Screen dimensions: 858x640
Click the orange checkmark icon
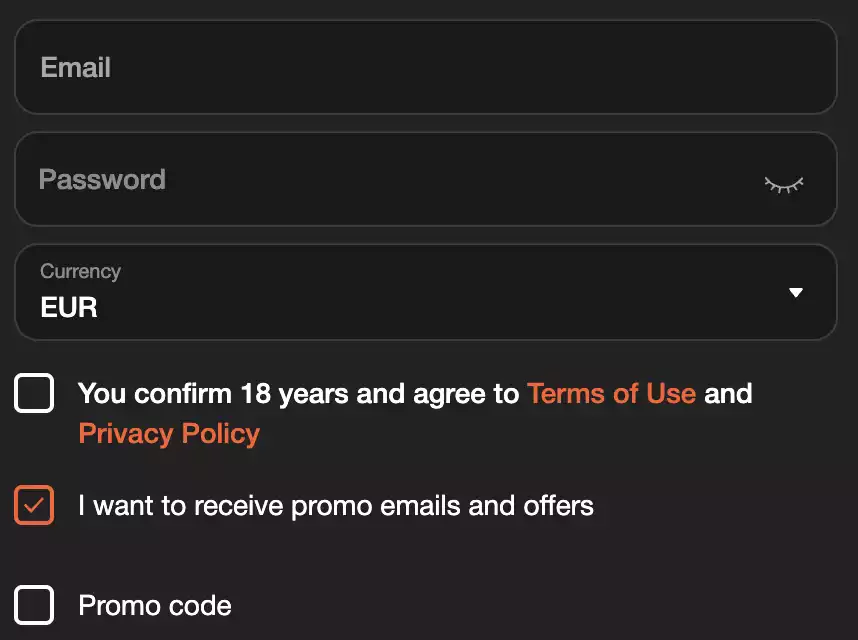34,505
